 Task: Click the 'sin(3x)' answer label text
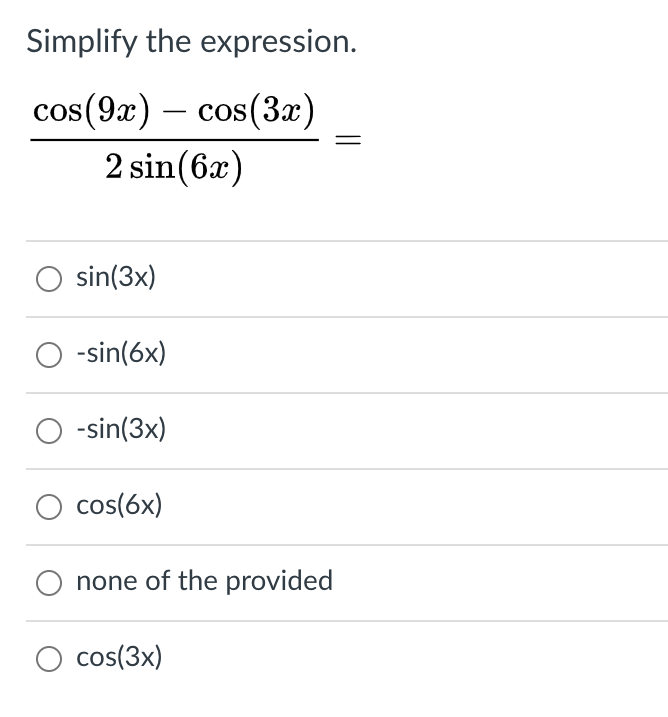click(x=116, y=277)
